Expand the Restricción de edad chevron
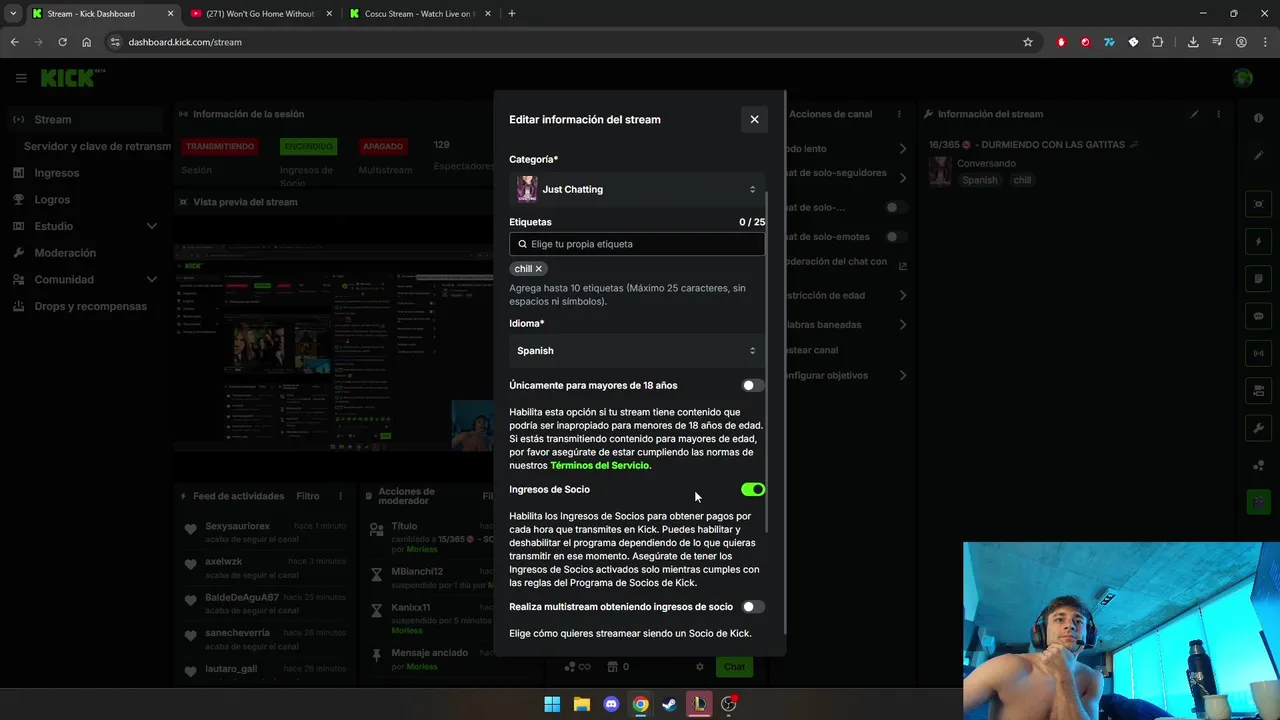 (902, 296)
